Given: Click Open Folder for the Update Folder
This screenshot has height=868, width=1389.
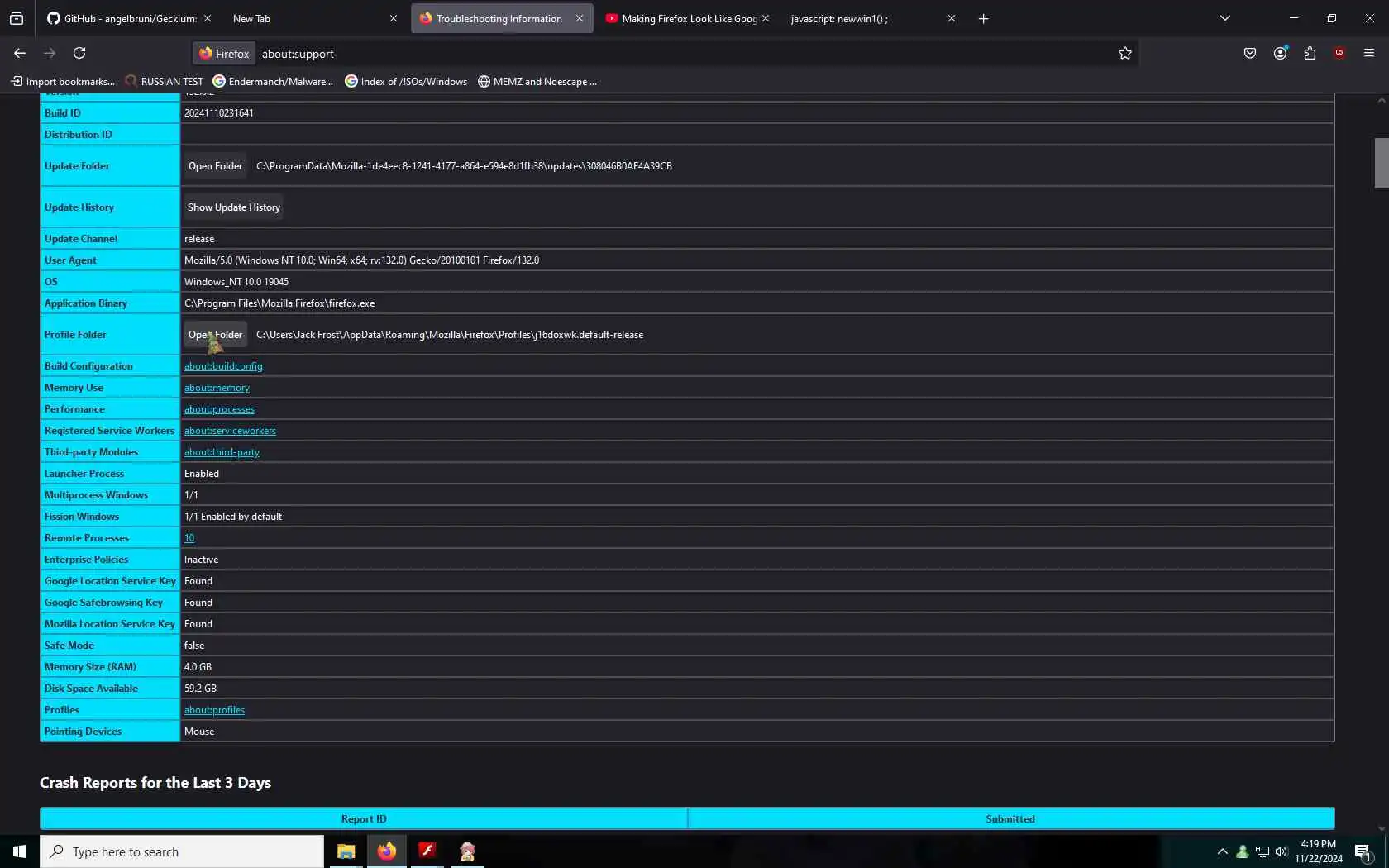Looking at the screenshot, I should click(215, 166).
